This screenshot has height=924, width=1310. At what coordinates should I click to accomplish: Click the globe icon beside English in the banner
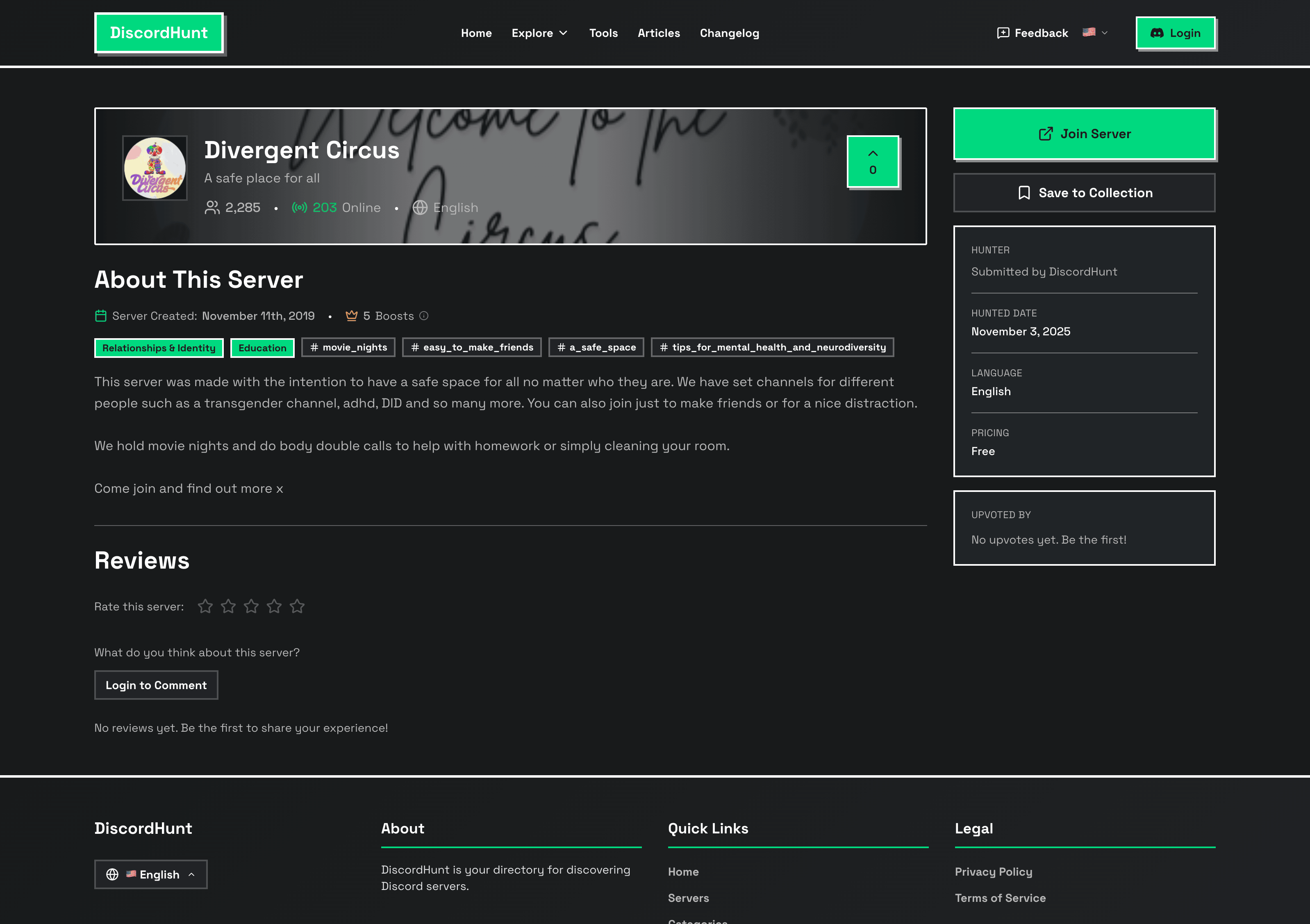(x=421, y=207)
